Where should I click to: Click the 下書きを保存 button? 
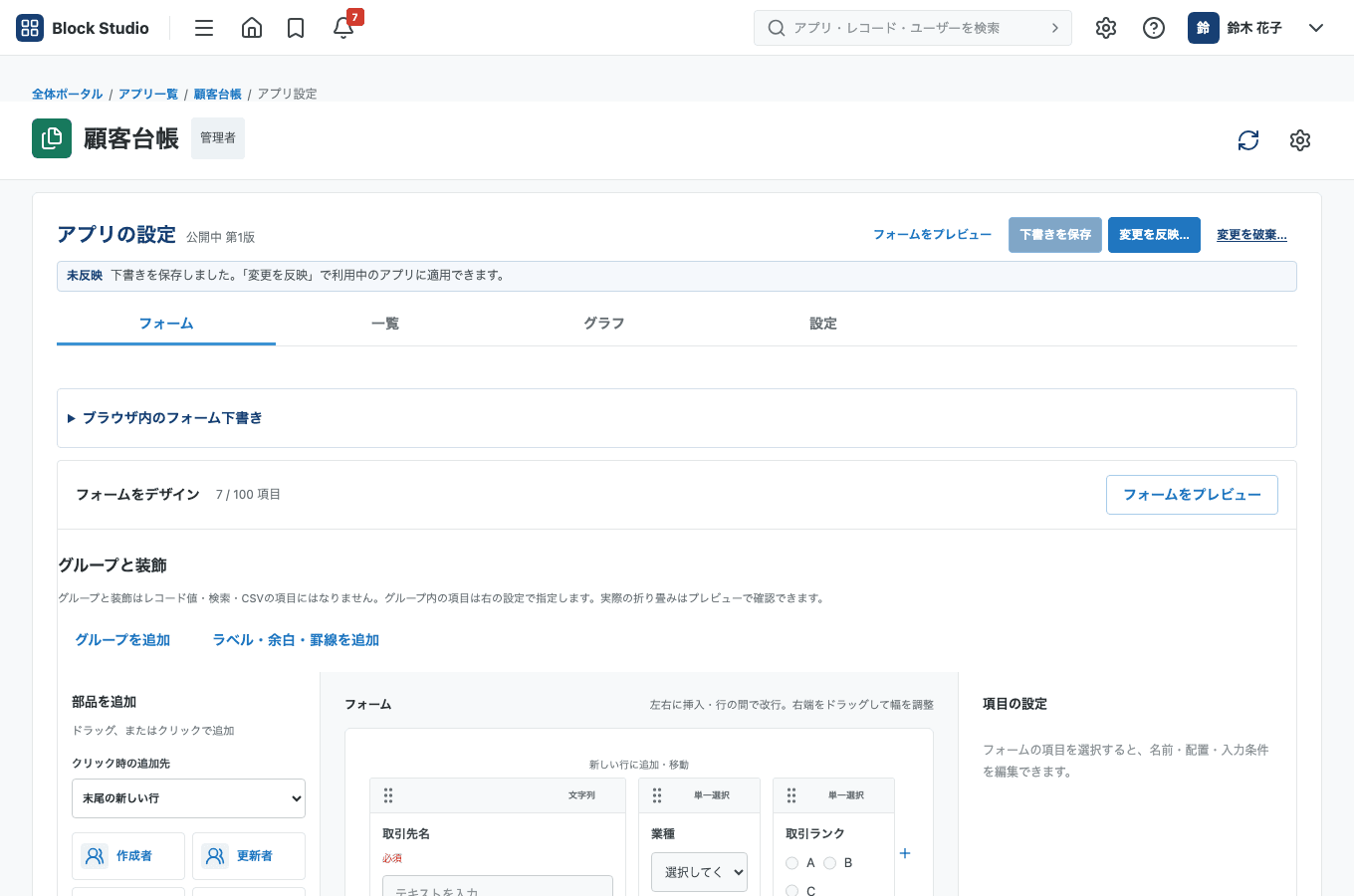coord(1055,235)
